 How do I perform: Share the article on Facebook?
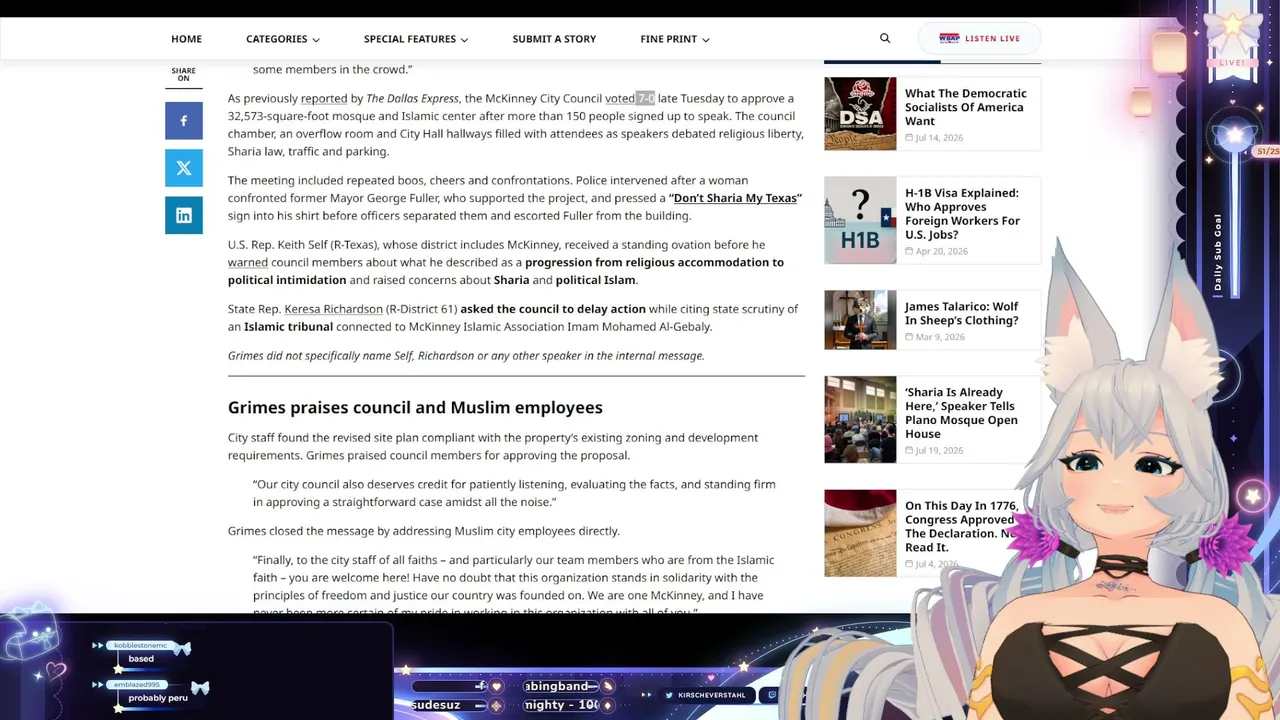pos(184,121)
